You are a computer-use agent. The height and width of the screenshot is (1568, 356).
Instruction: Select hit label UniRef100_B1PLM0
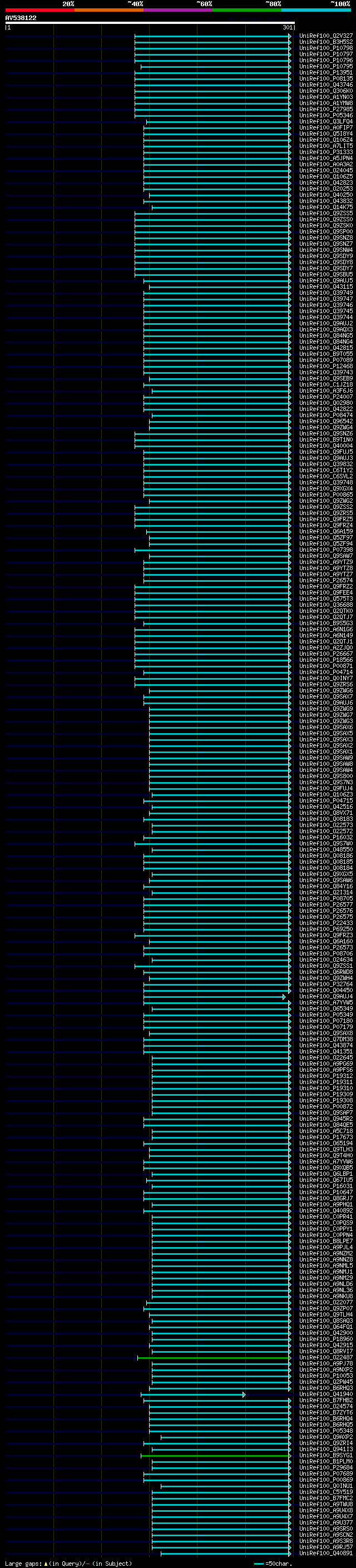tap(326, 1461)
